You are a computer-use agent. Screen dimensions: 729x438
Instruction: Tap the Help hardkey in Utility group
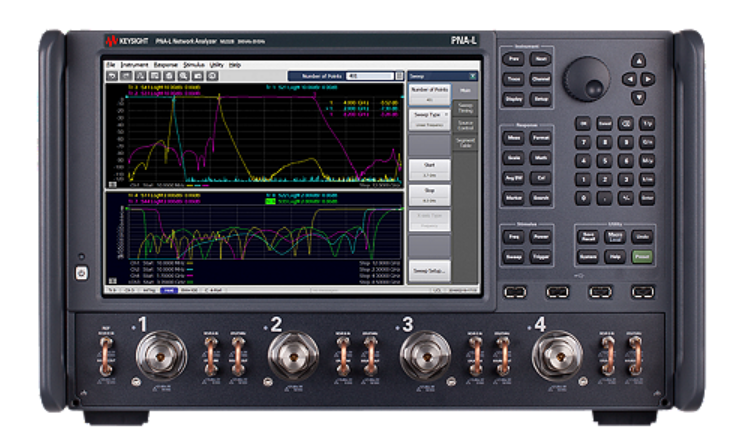coord(615,257)
